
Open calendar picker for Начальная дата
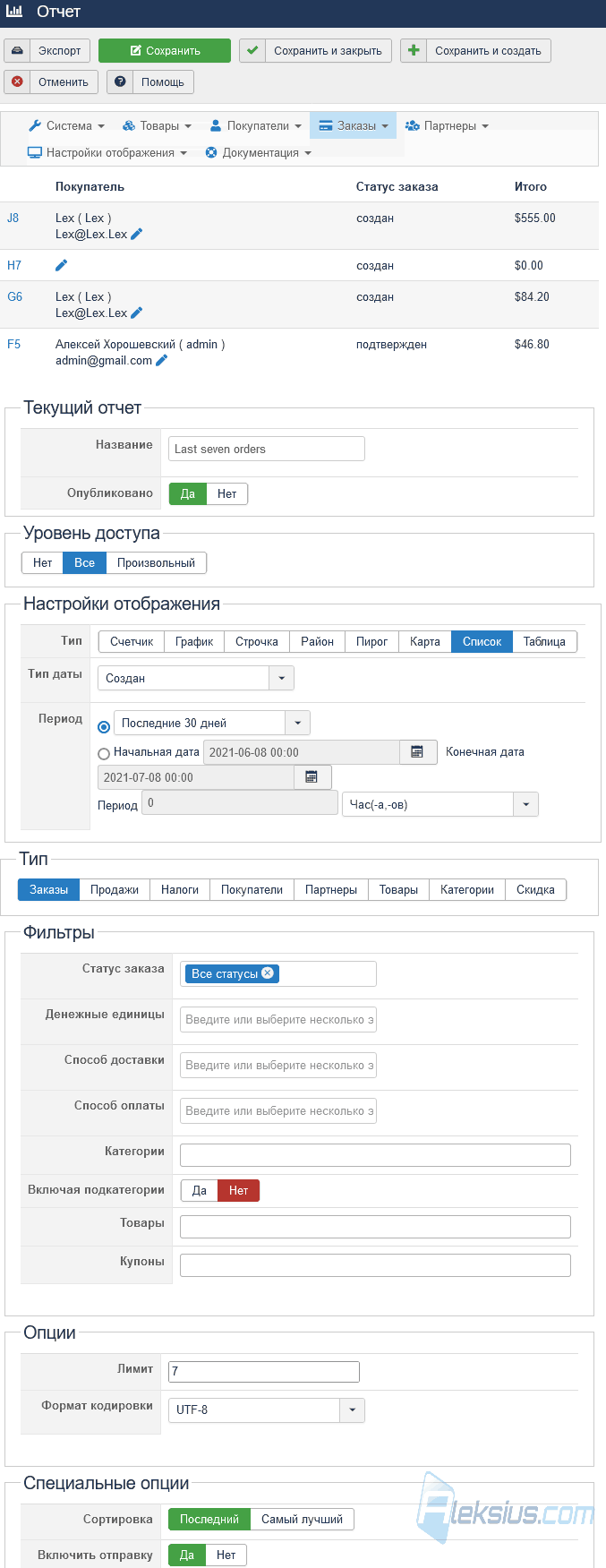point(417,752)
